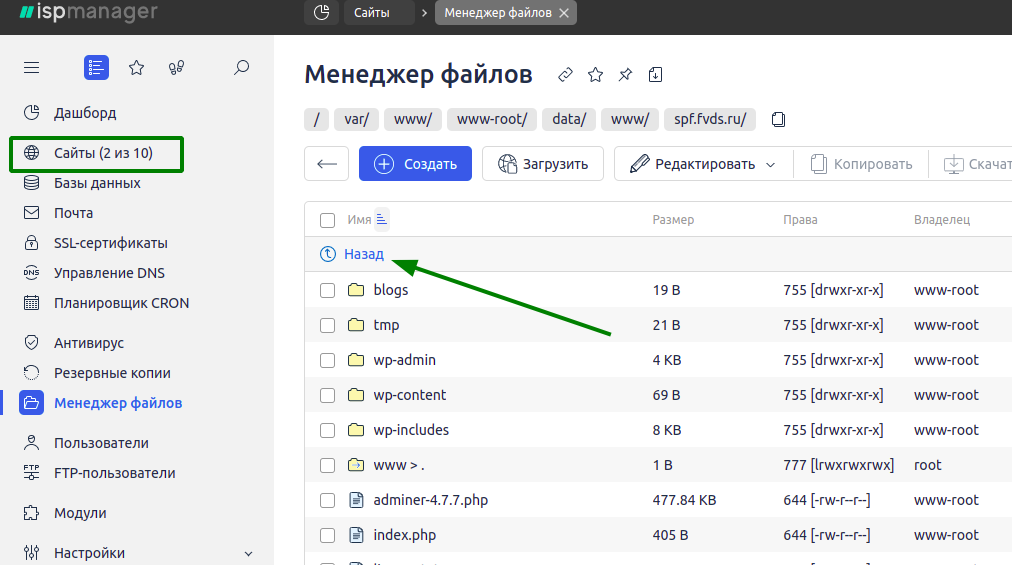Check the blogs folder checkbox
The width and height of the screenshot is (1012, 565).
pos(327,291)
